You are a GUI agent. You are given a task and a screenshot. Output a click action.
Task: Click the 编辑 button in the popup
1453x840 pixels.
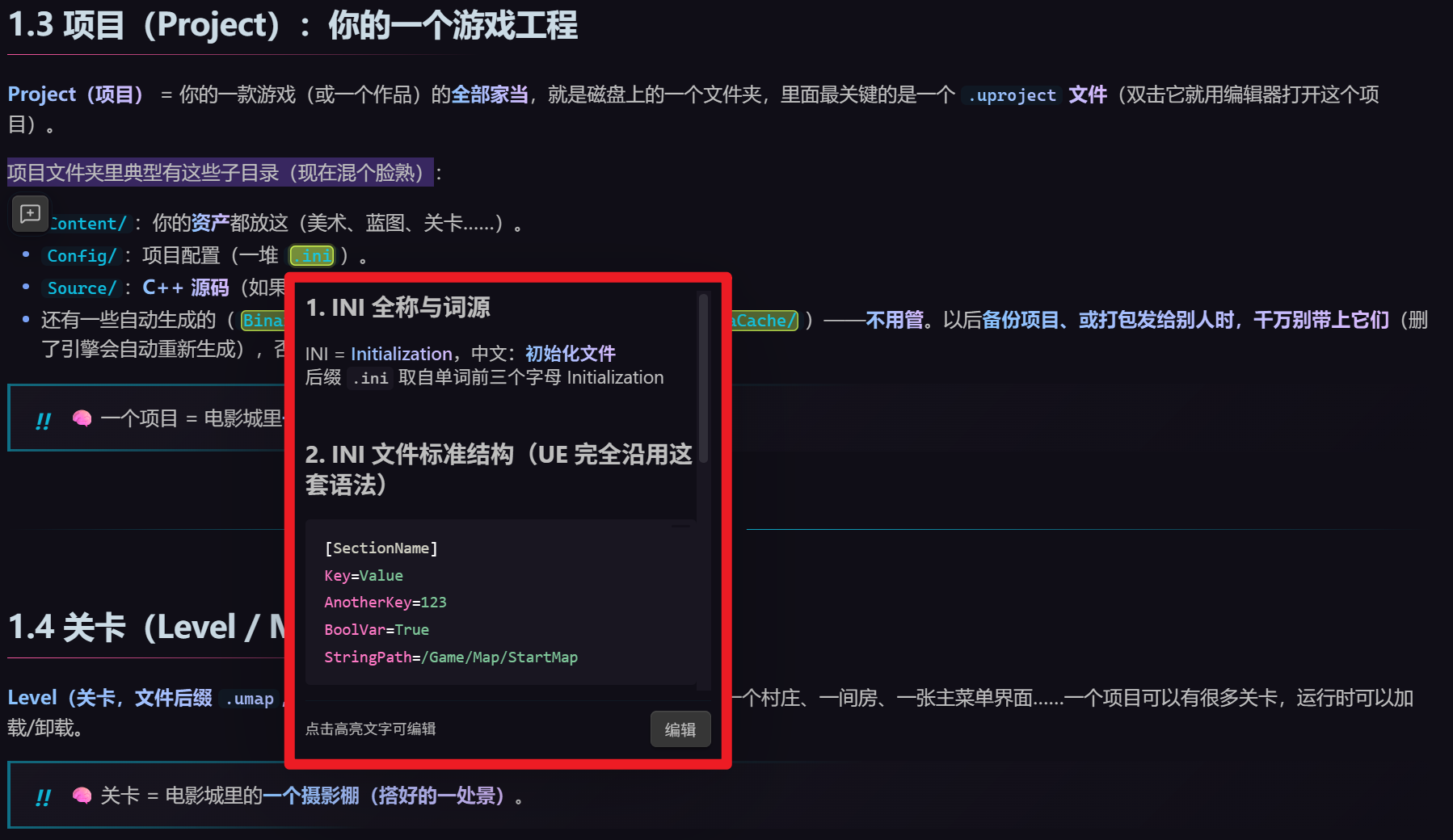pos(680,729)
